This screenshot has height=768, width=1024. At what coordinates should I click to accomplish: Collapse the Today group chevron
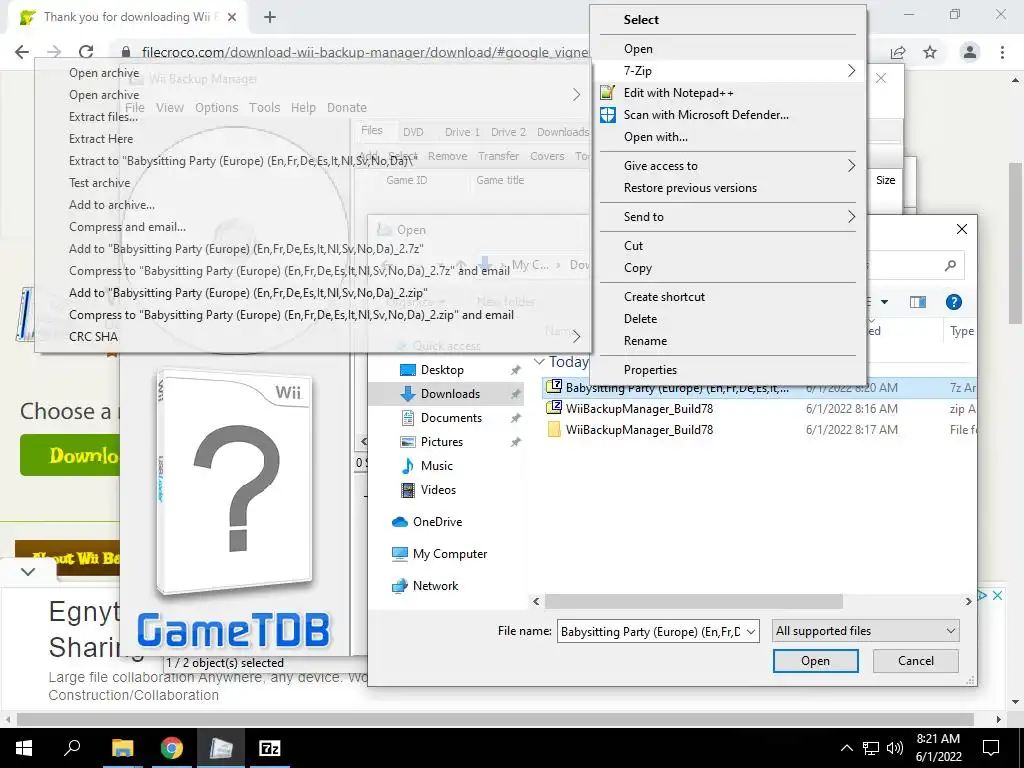tap(539, 361)
